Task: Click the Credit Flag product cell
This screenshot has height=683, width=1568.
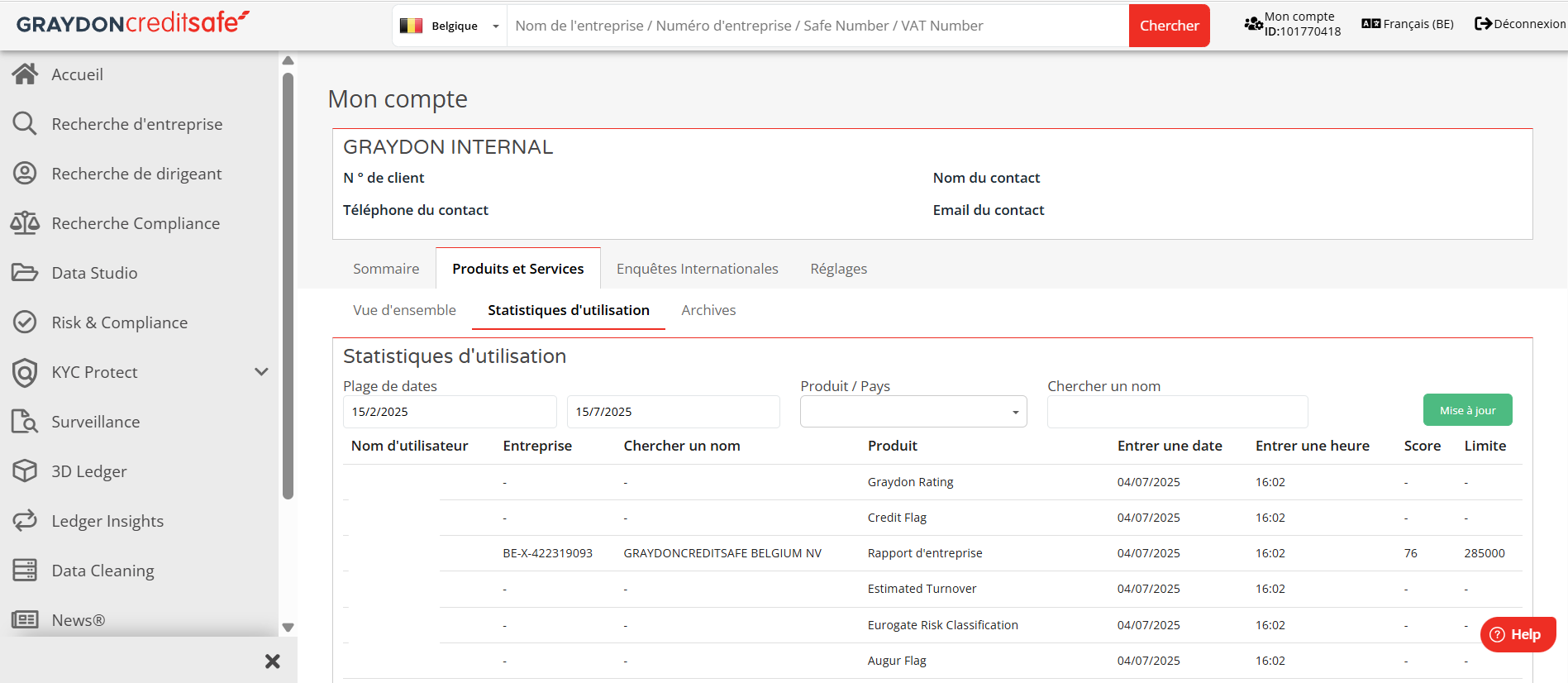Action: coord(897,518)
